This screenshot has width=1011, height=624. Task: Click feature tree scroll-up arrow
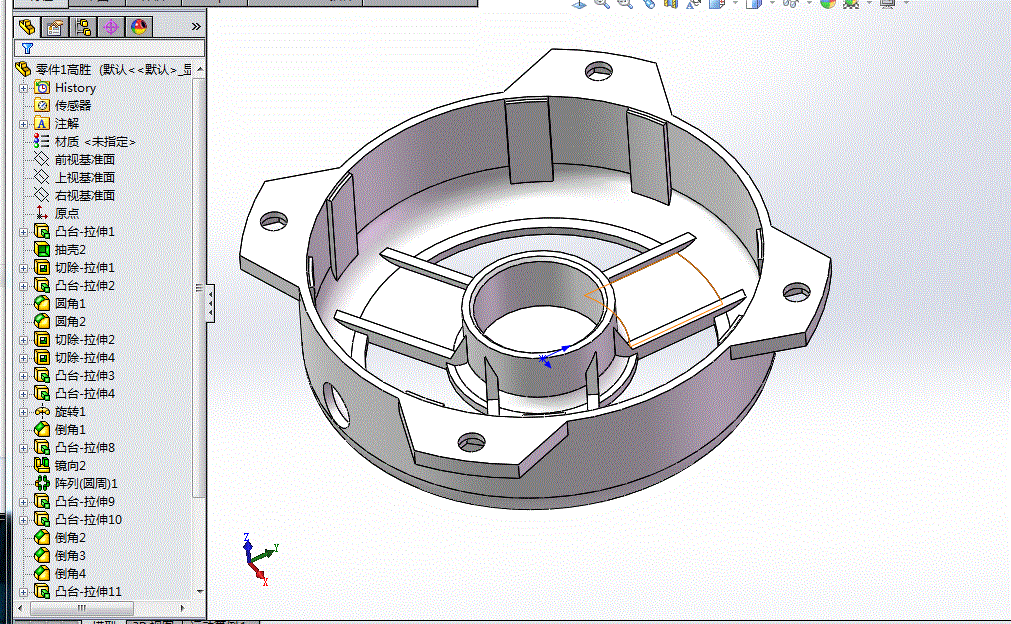coord(200,69)
